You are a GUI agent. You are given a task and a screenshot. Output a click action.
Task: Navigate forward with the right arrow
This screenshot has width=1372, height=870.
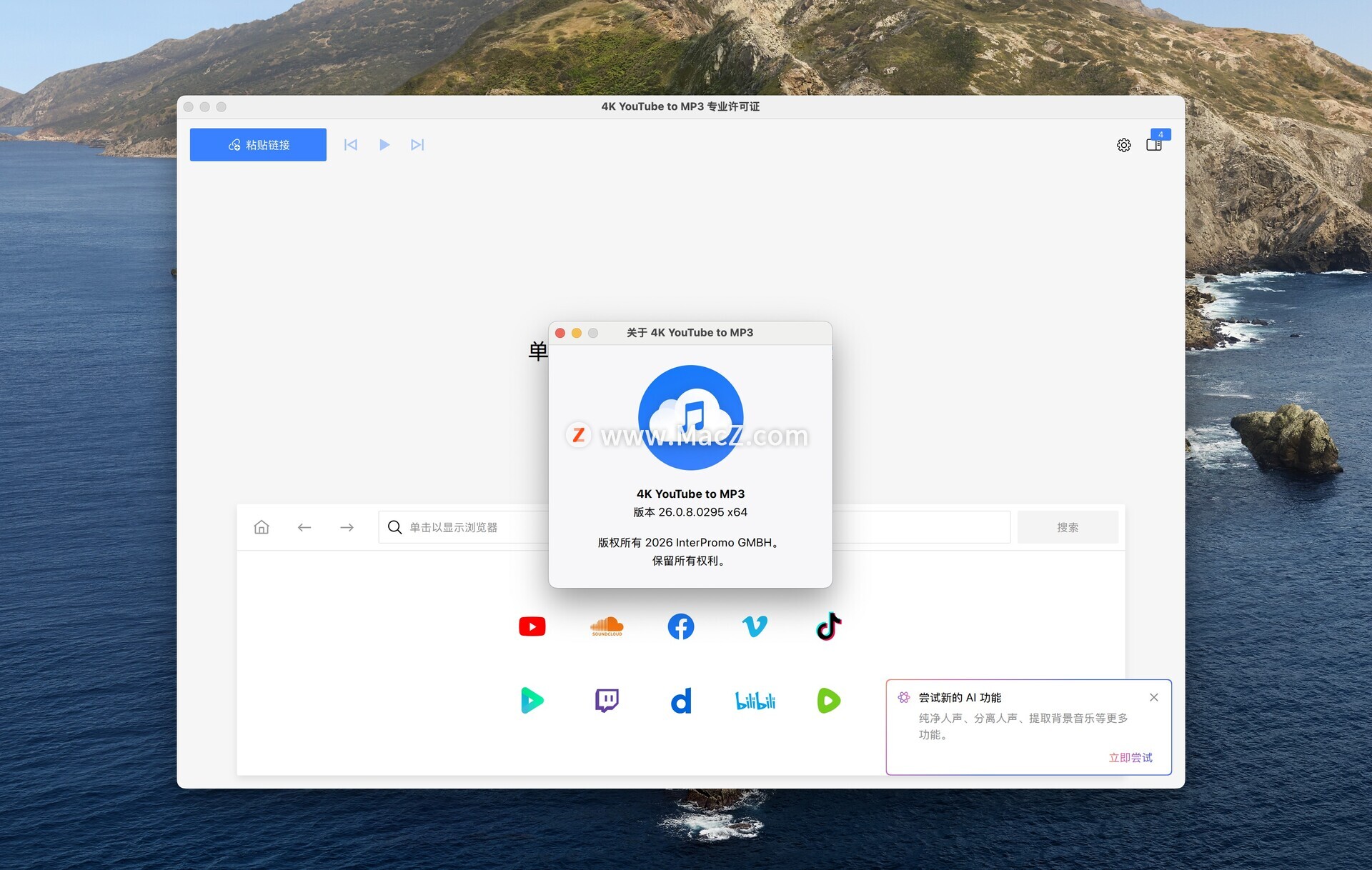[347, 527]
